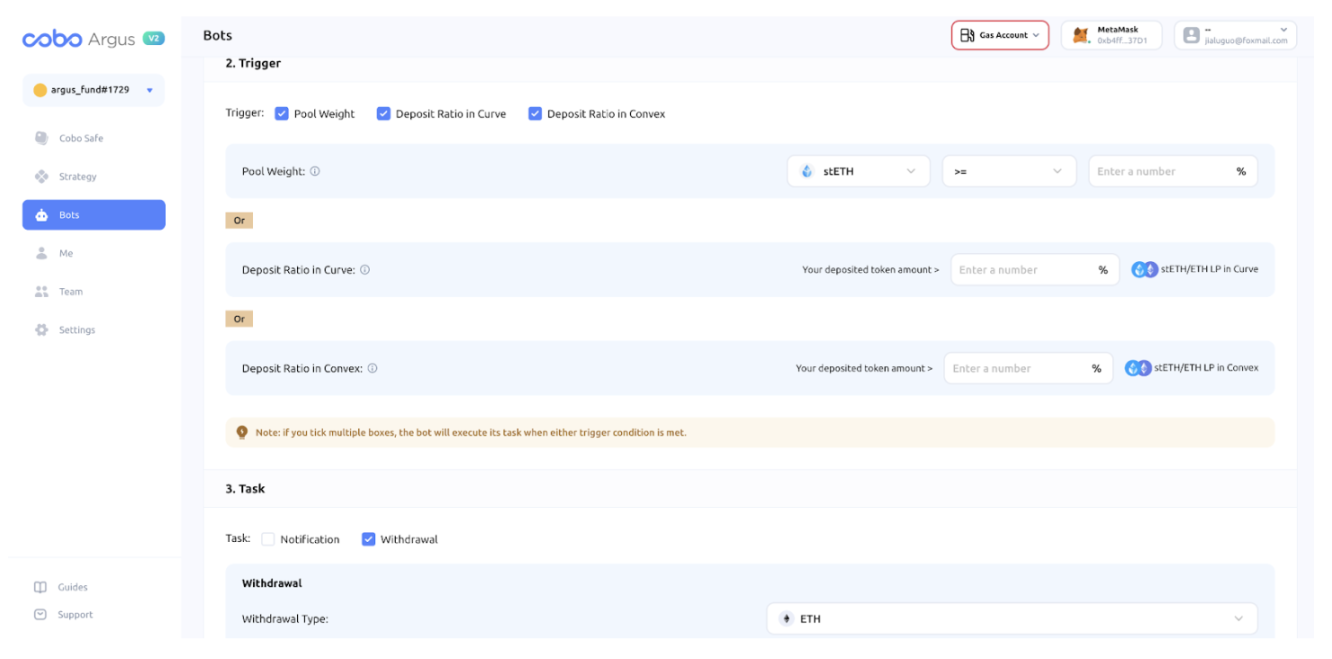Go to Cobo Safe in sidebar
The width and height of the screenshot is (1332, 659).
pyautogui.click(x=80, y=138)
